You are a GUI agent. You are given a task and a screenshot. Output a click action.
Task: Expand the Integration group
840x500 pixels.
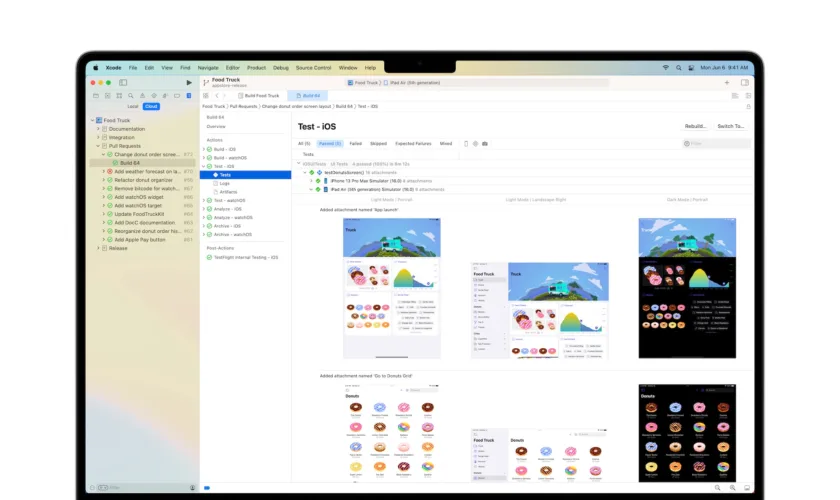click(x=98, y=137)
